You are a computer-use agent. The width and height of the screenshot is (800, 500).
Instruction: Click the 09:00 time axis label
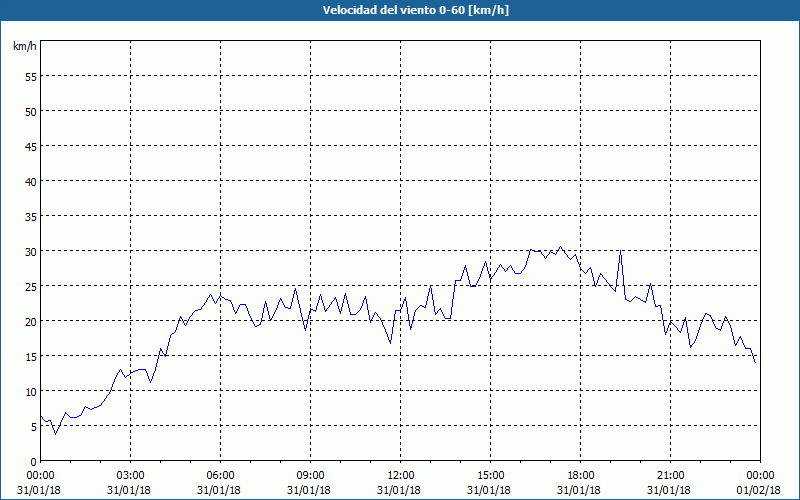[x=310, y=476]
